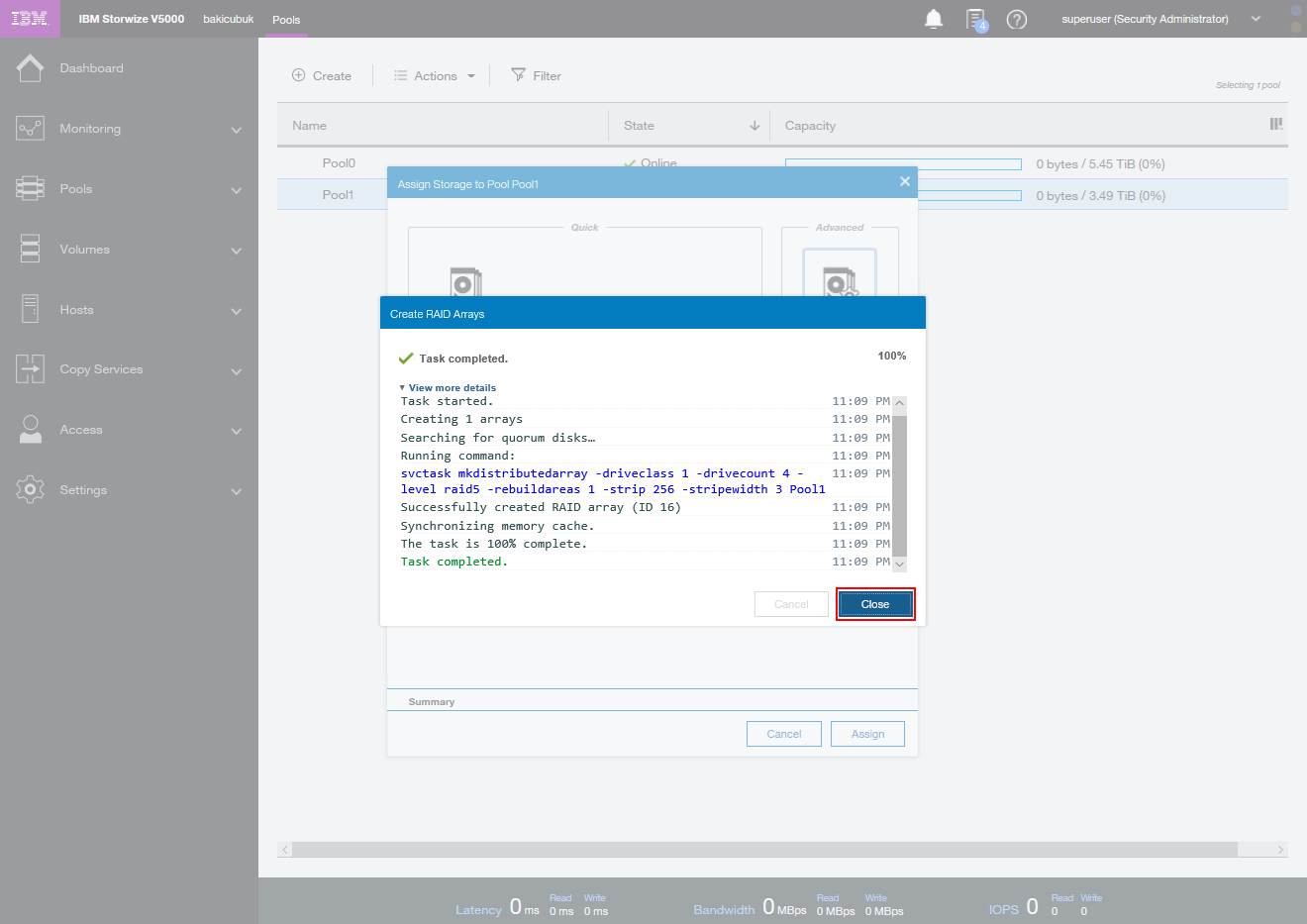
Task: Open the Dashboard menu item
Action: [91, 68]
